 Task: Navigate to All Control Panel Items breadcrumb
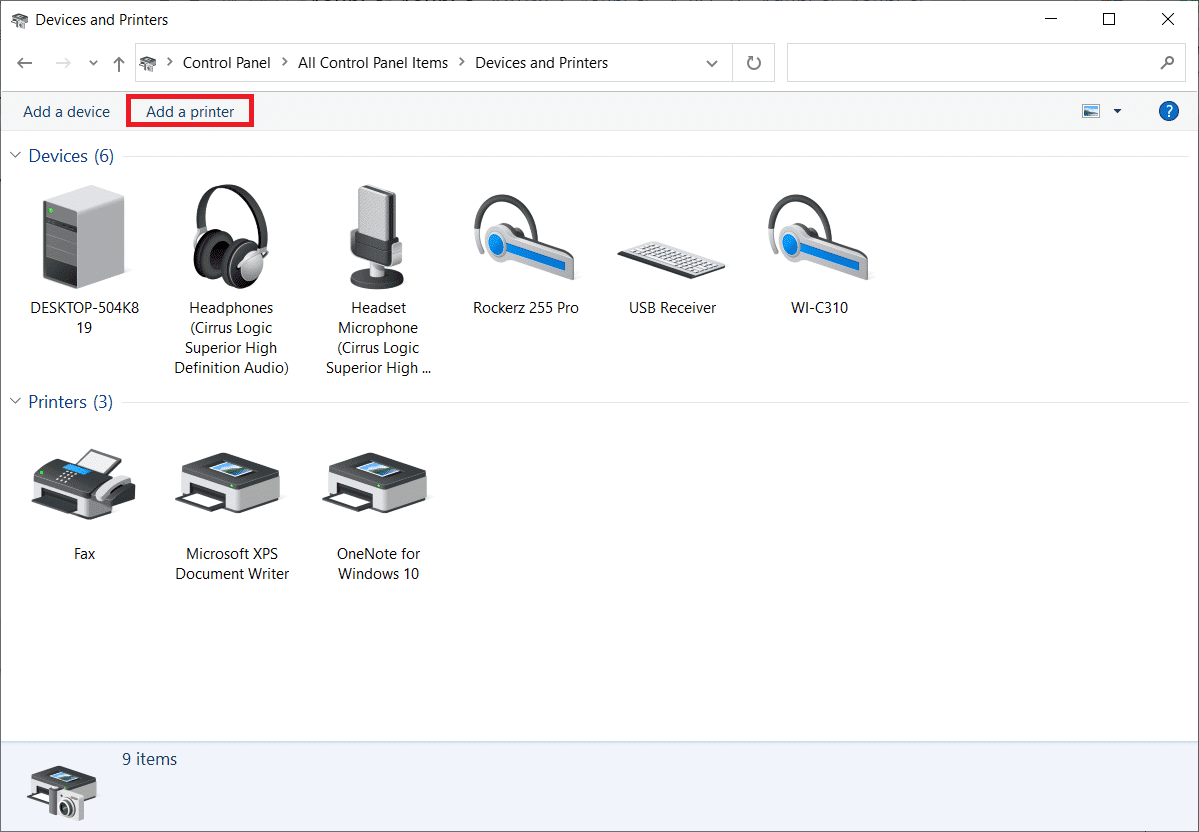coord(373,63)
